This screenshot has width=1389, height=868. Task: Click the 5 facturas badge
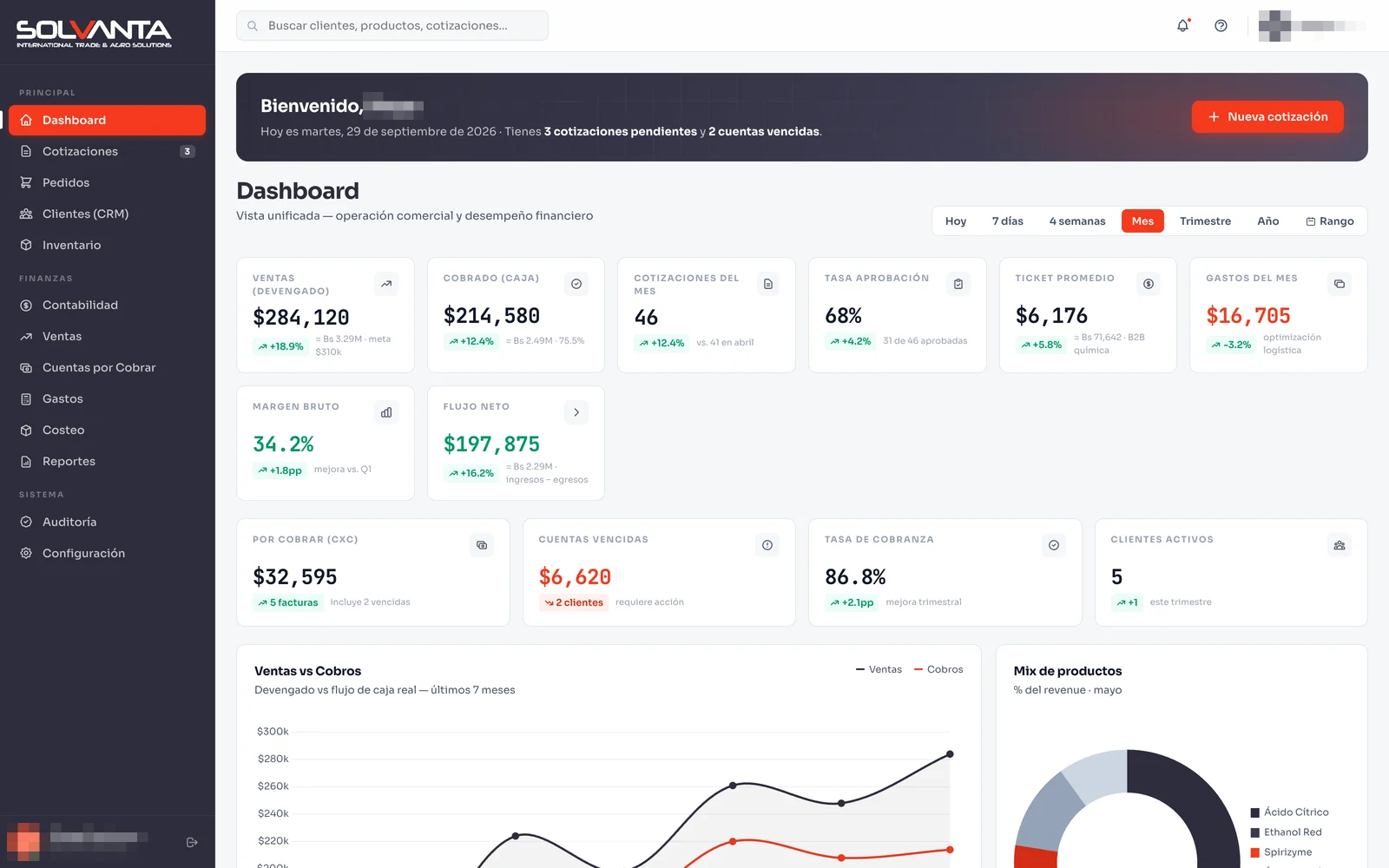tap(288, 602)
